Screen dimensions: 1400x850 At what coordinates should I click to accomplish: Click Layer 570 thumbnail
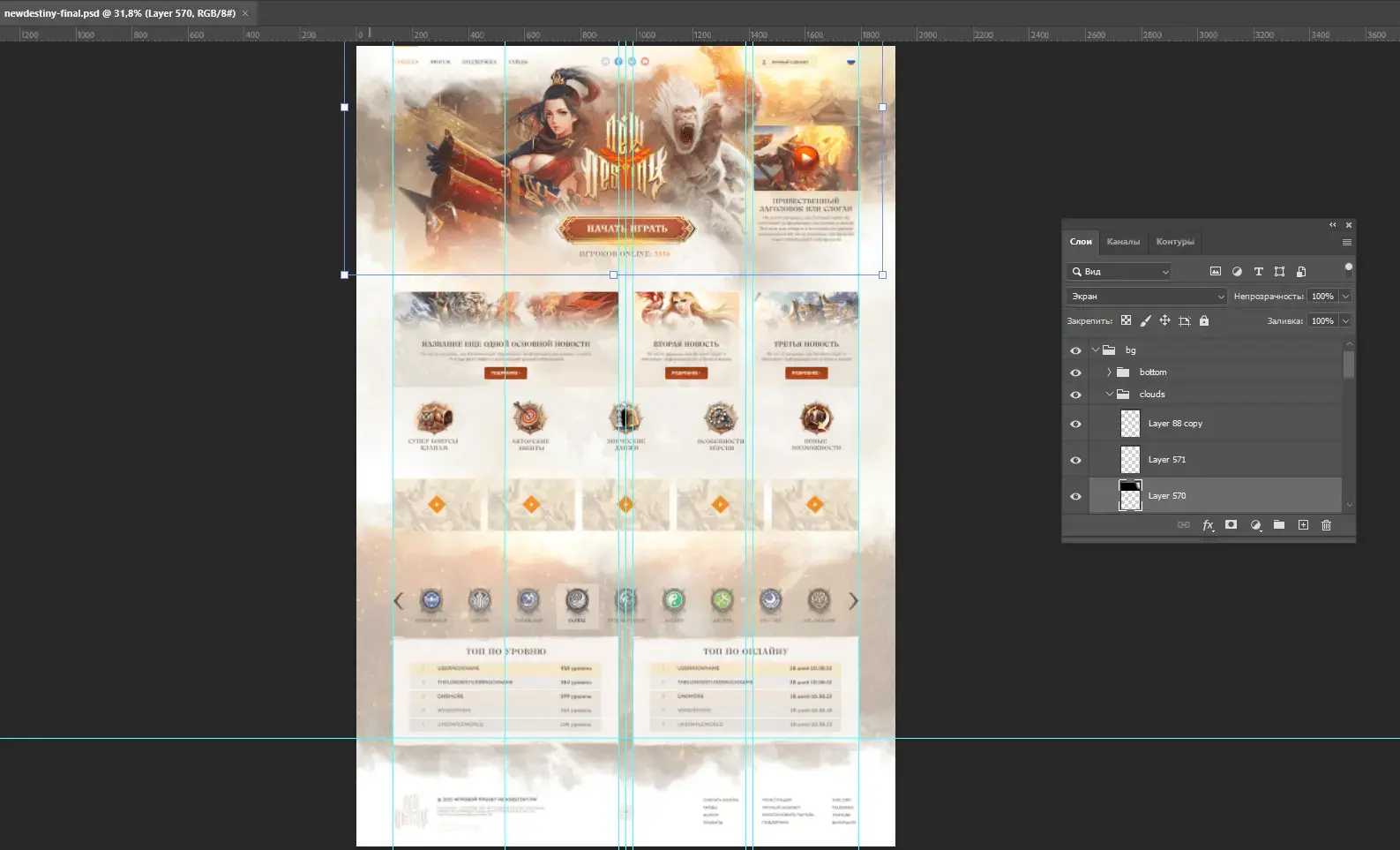1130,496
